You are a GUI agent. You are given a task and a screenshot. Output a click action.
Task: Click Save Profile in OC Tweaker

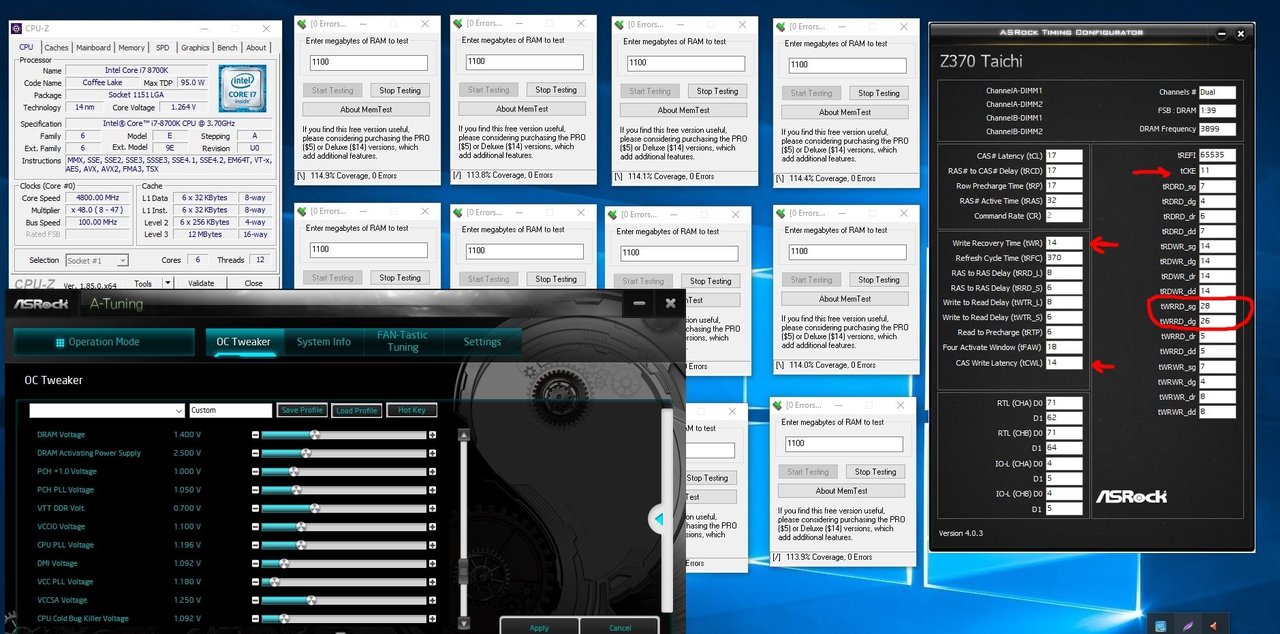pos(302,410)
